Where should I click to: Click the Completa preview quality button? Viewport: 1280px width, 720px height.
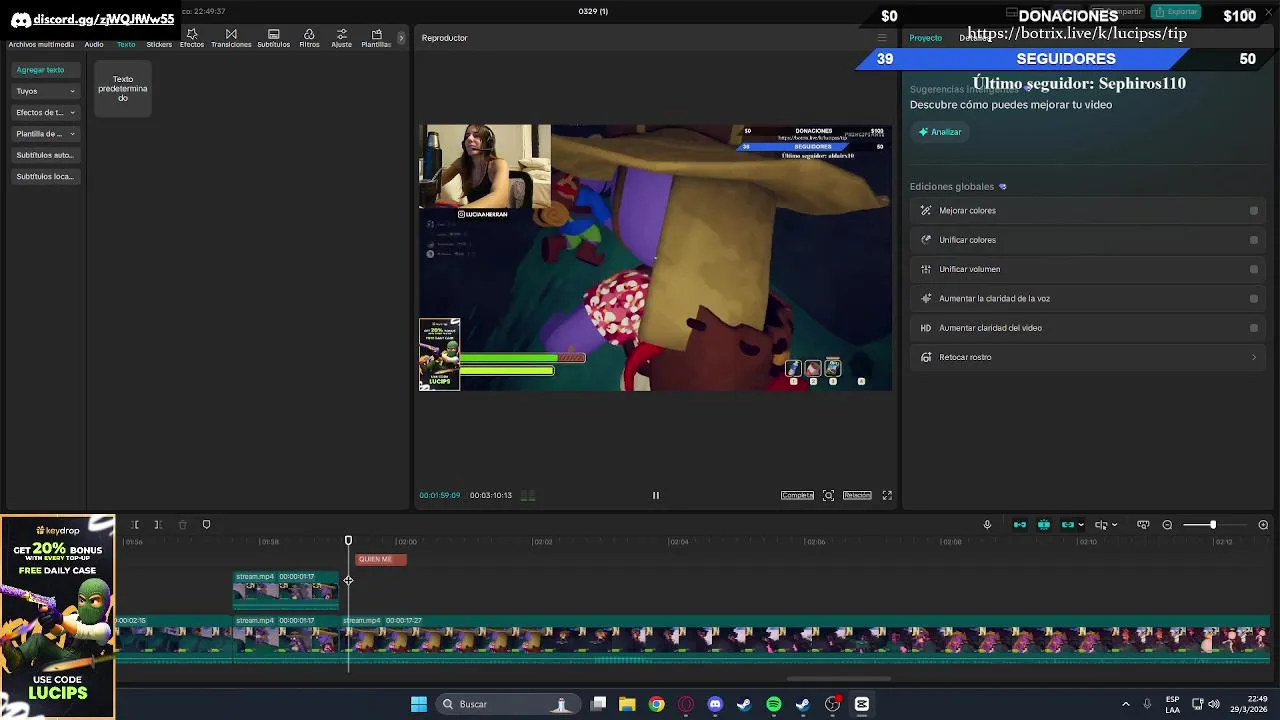tap(797, 495)
